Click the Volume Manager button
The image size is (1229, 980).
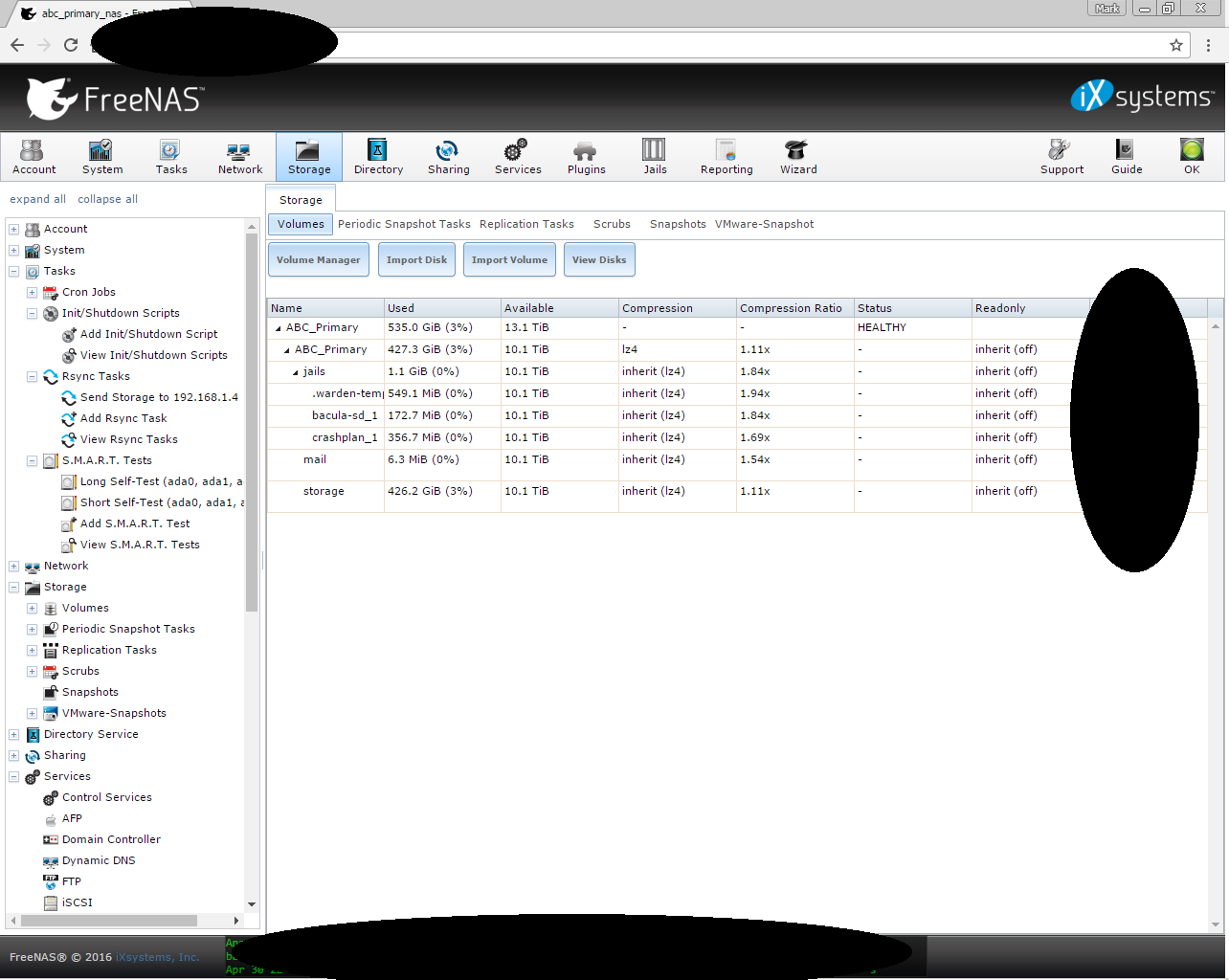coord(319,259)
